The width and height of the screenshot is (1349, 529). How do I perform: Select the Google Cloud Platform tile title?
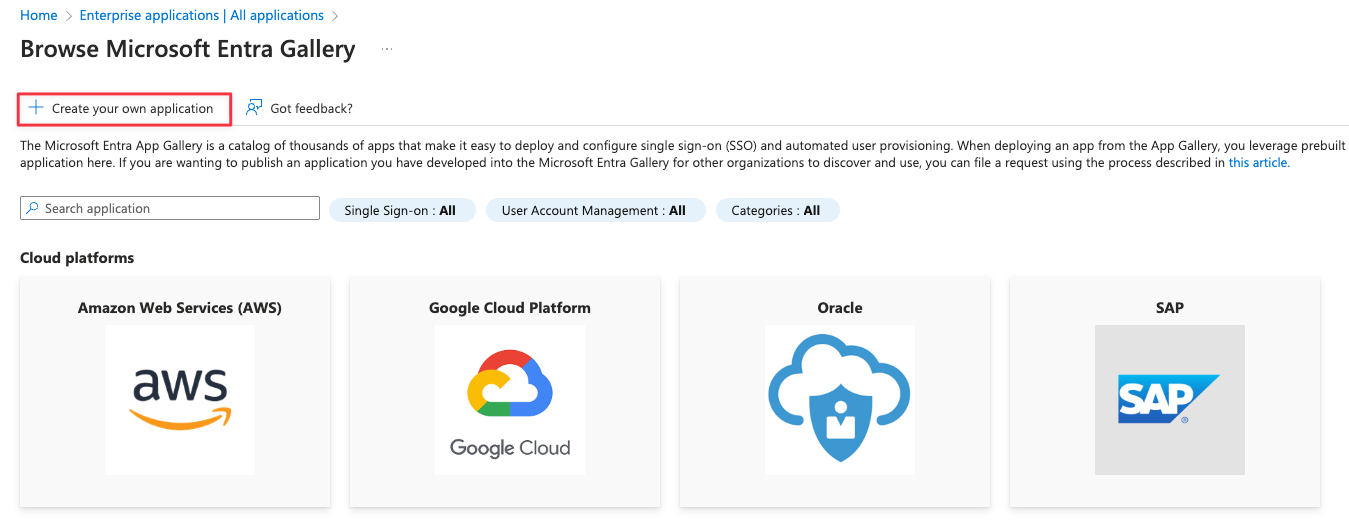point(510,308)
